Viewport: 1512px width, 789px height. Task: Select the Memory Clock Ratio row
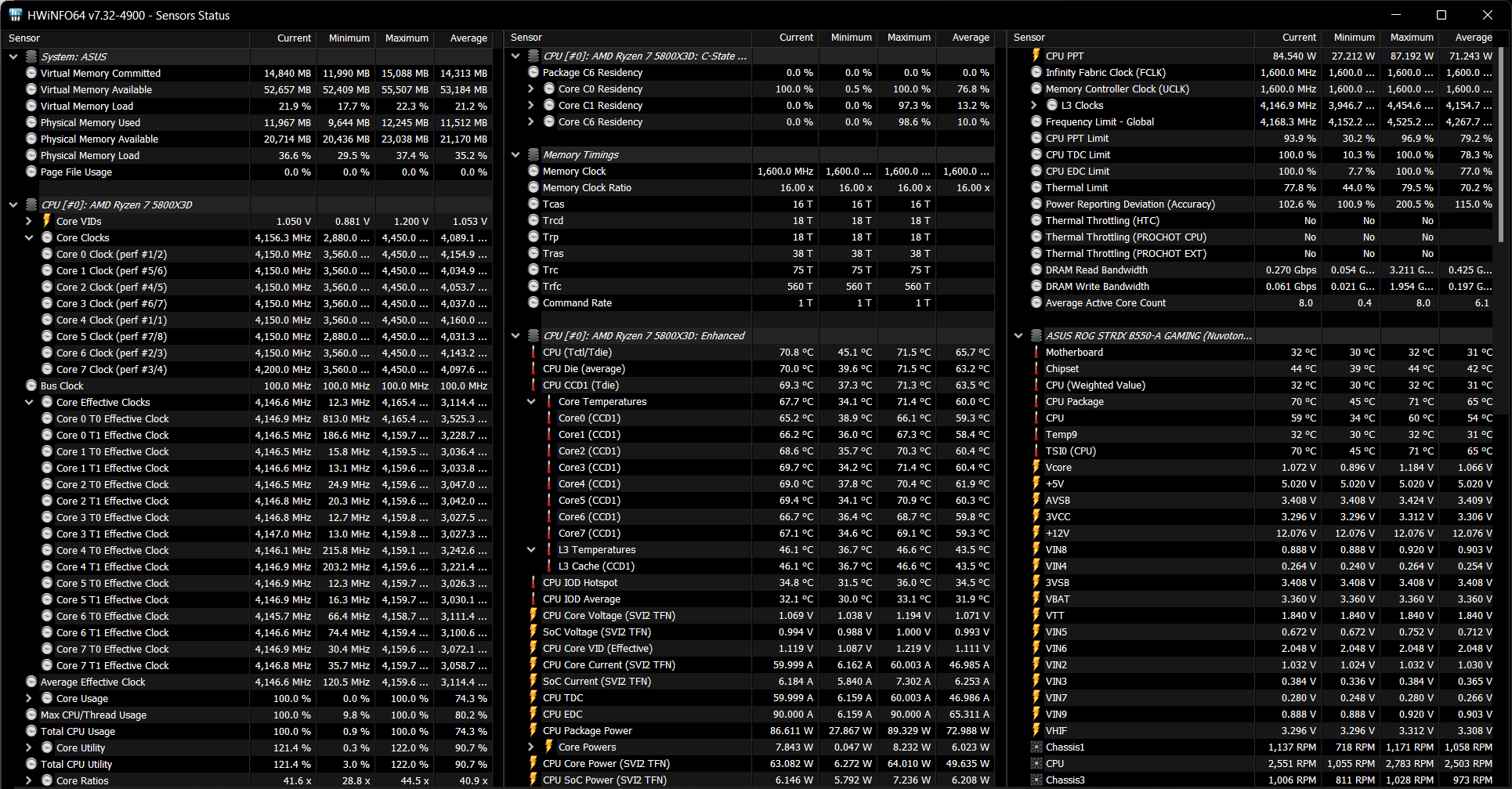(751, 187)
